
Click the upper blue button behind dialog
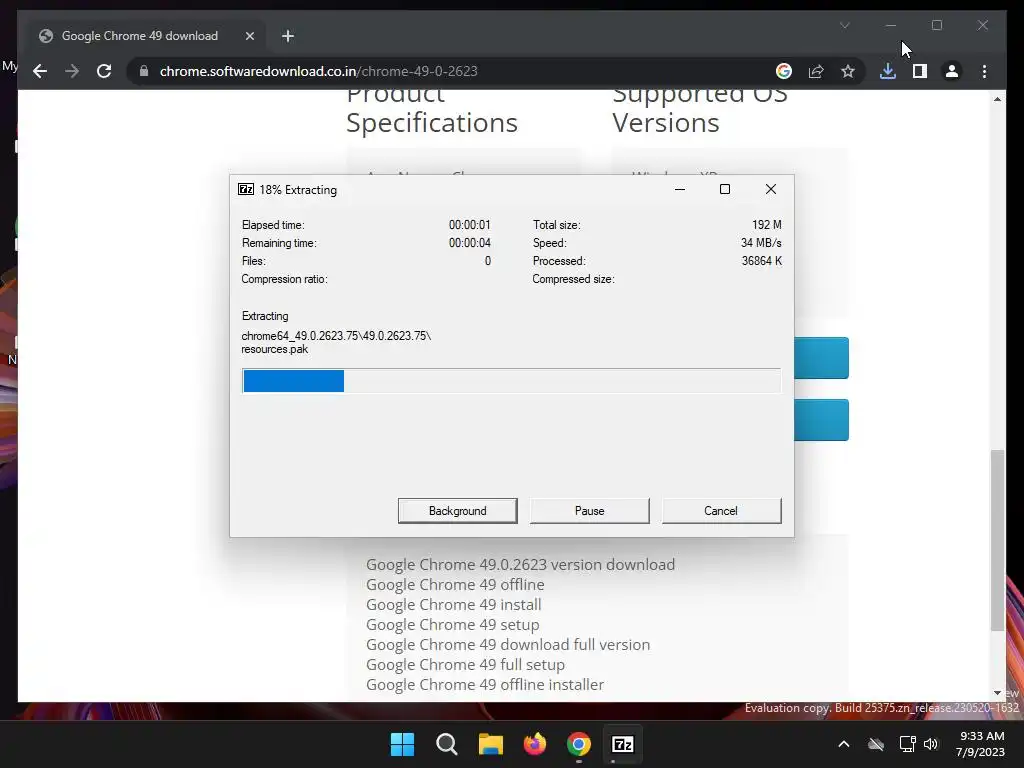(x=822, y=358)
